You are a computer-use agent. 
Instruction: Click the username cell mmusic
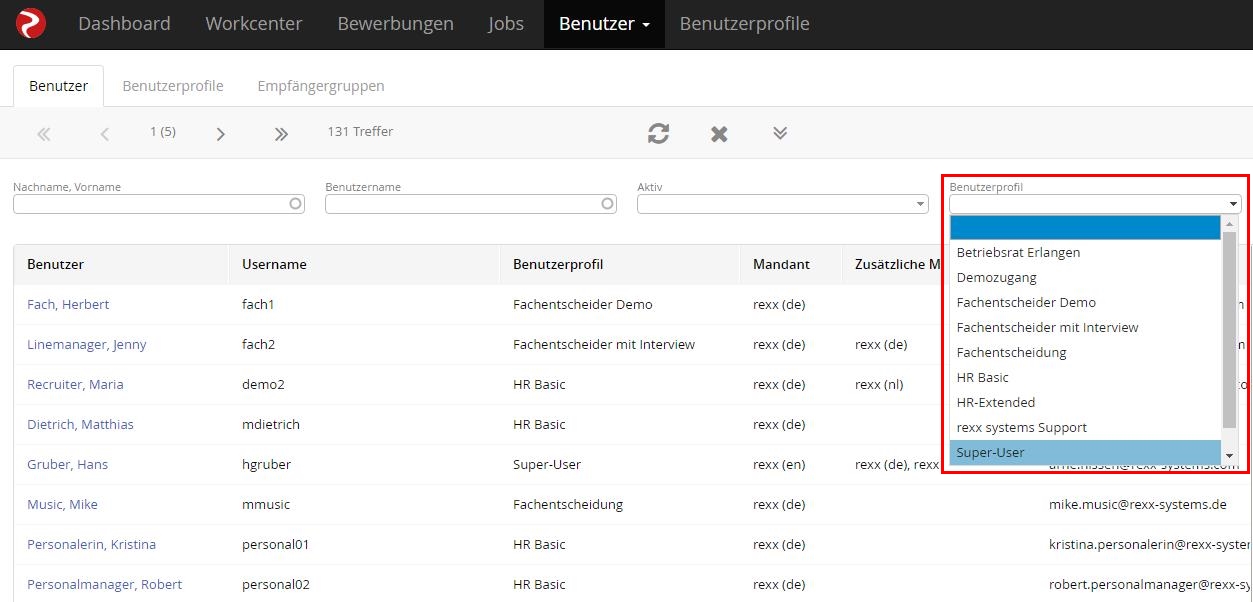tap(266, 504)
